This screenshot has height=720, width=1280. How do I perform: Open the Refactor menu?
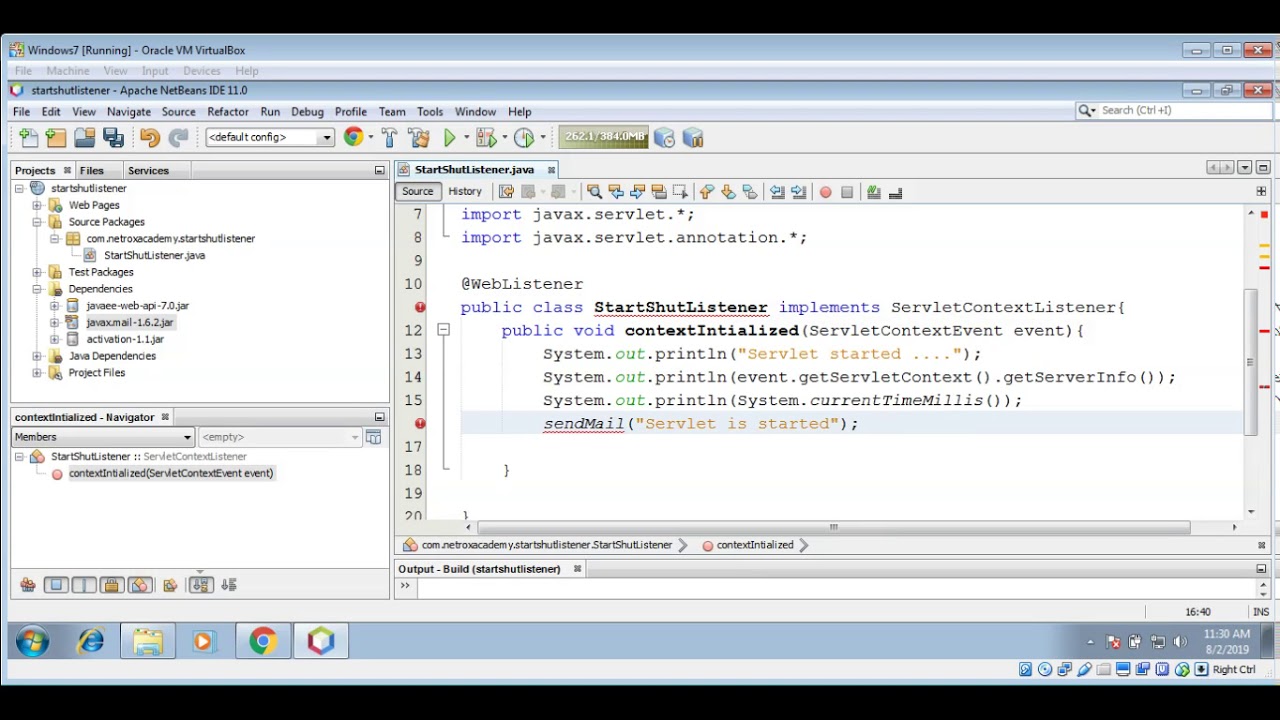coord(228,112)
